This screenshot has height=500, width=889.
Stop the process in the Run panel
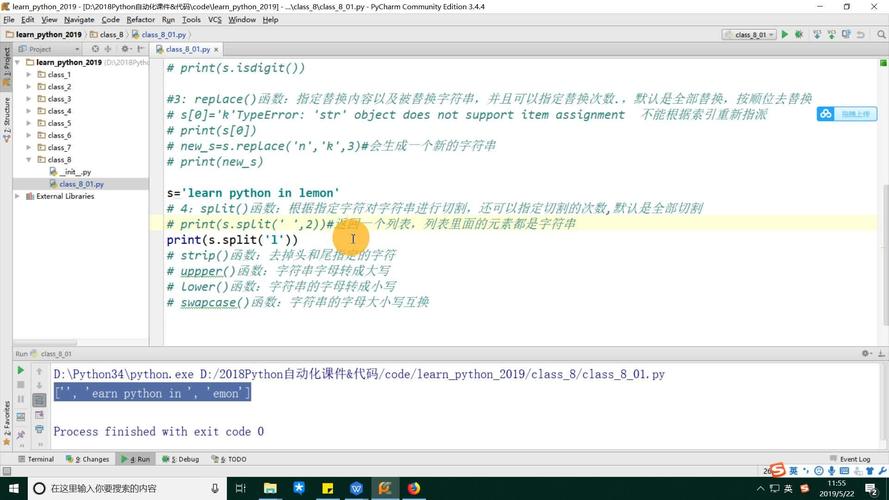[x=20, y=385]
